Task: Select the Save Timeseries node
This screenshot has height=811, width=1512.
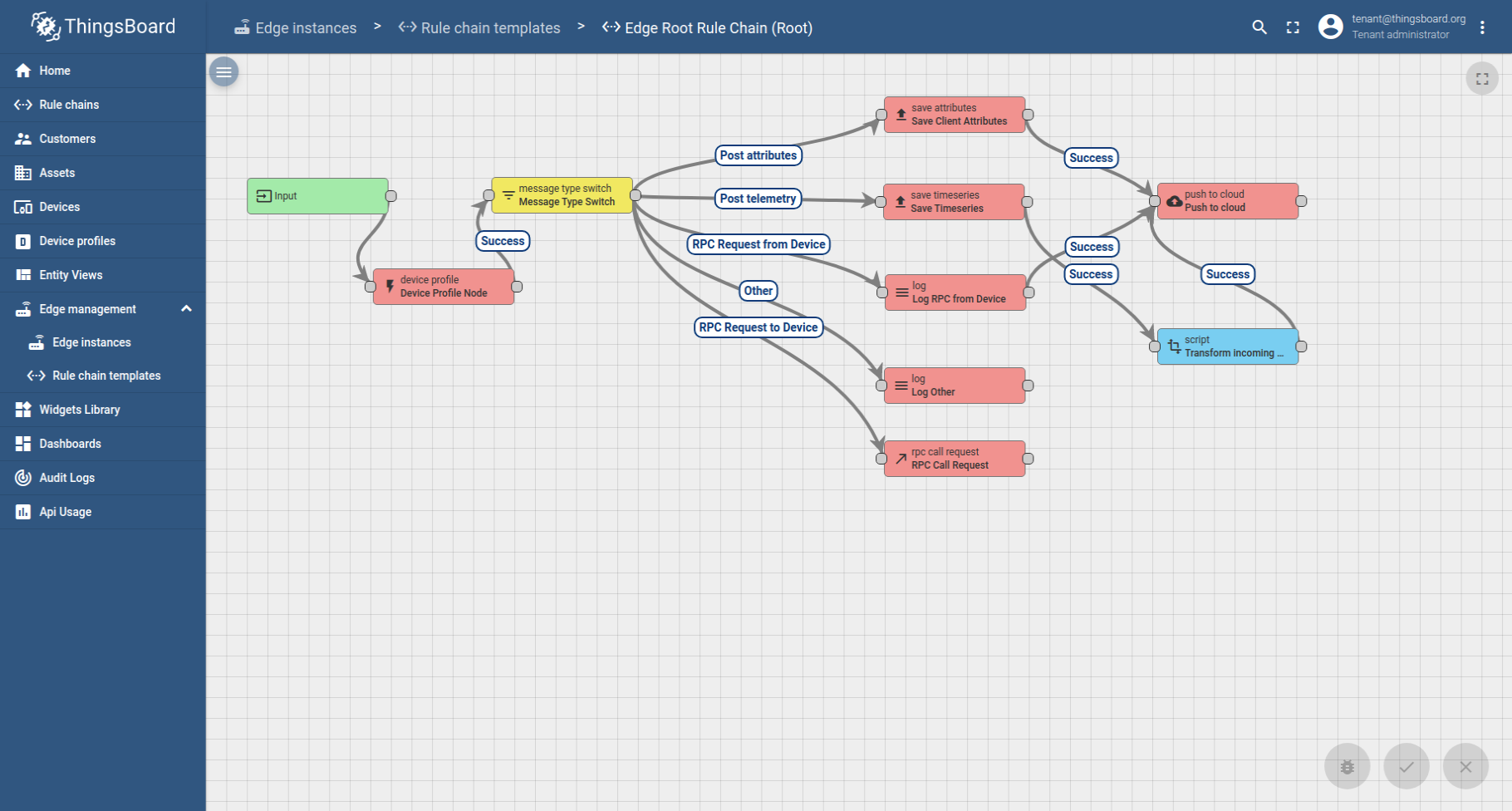Action: point(954,202)
